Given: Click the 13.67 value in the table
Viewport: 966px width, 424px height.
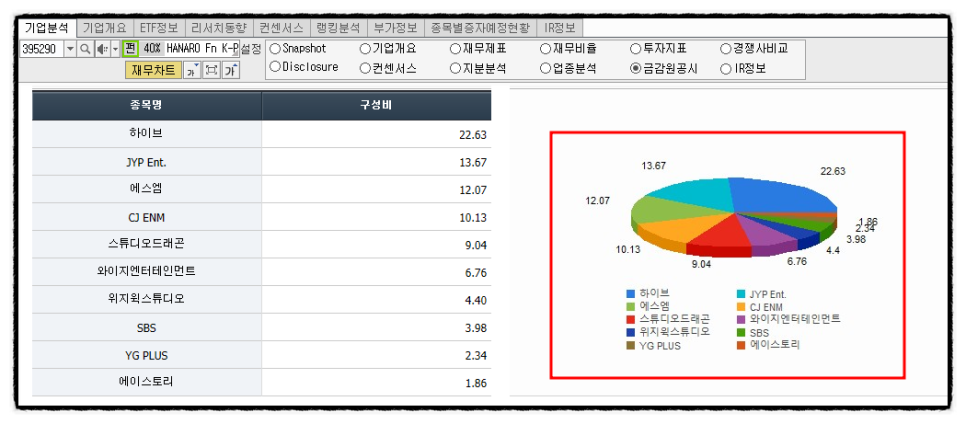Looking at the screenshot, I should 473,163.
